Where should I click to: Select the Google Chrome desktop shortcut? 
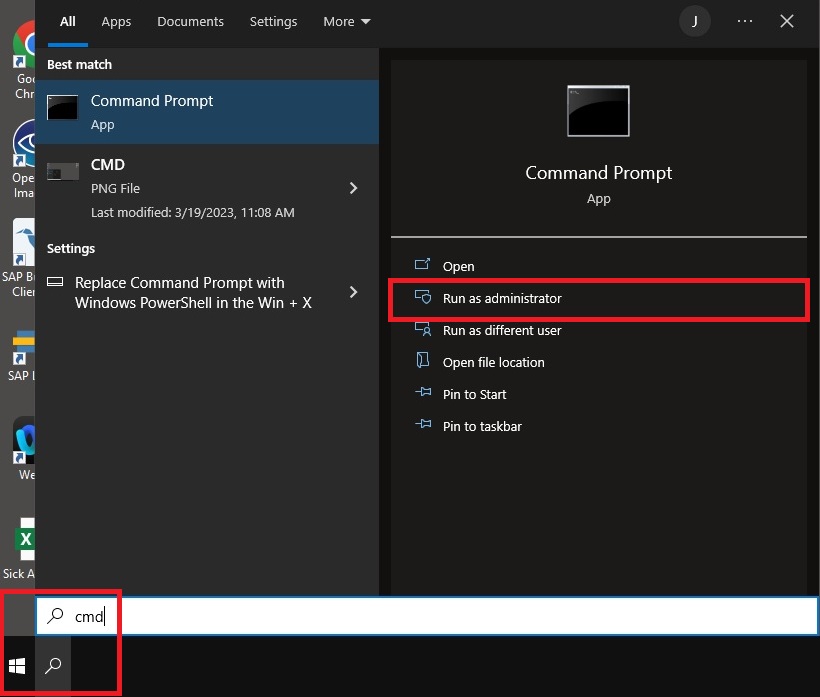(24, 60)
